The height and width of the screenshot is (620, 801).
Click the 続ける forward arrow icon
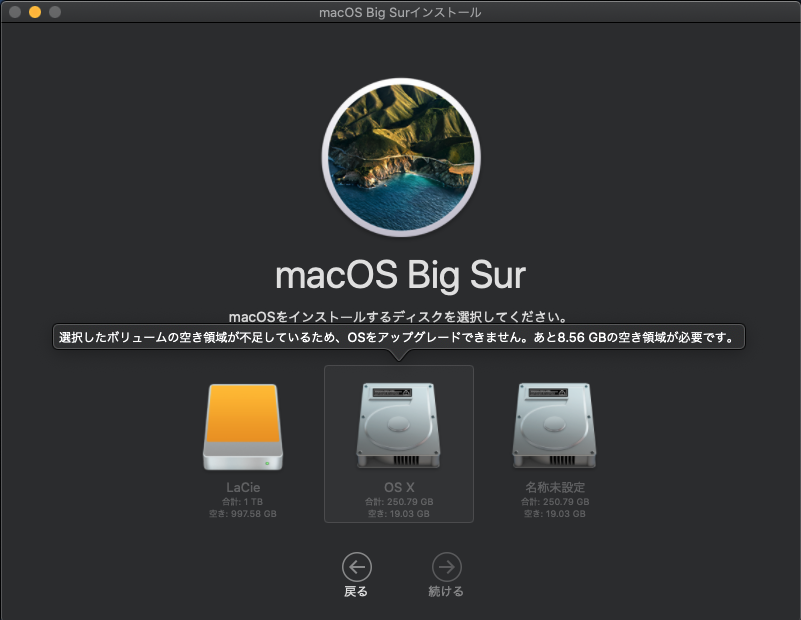click(x=446, y=567)
